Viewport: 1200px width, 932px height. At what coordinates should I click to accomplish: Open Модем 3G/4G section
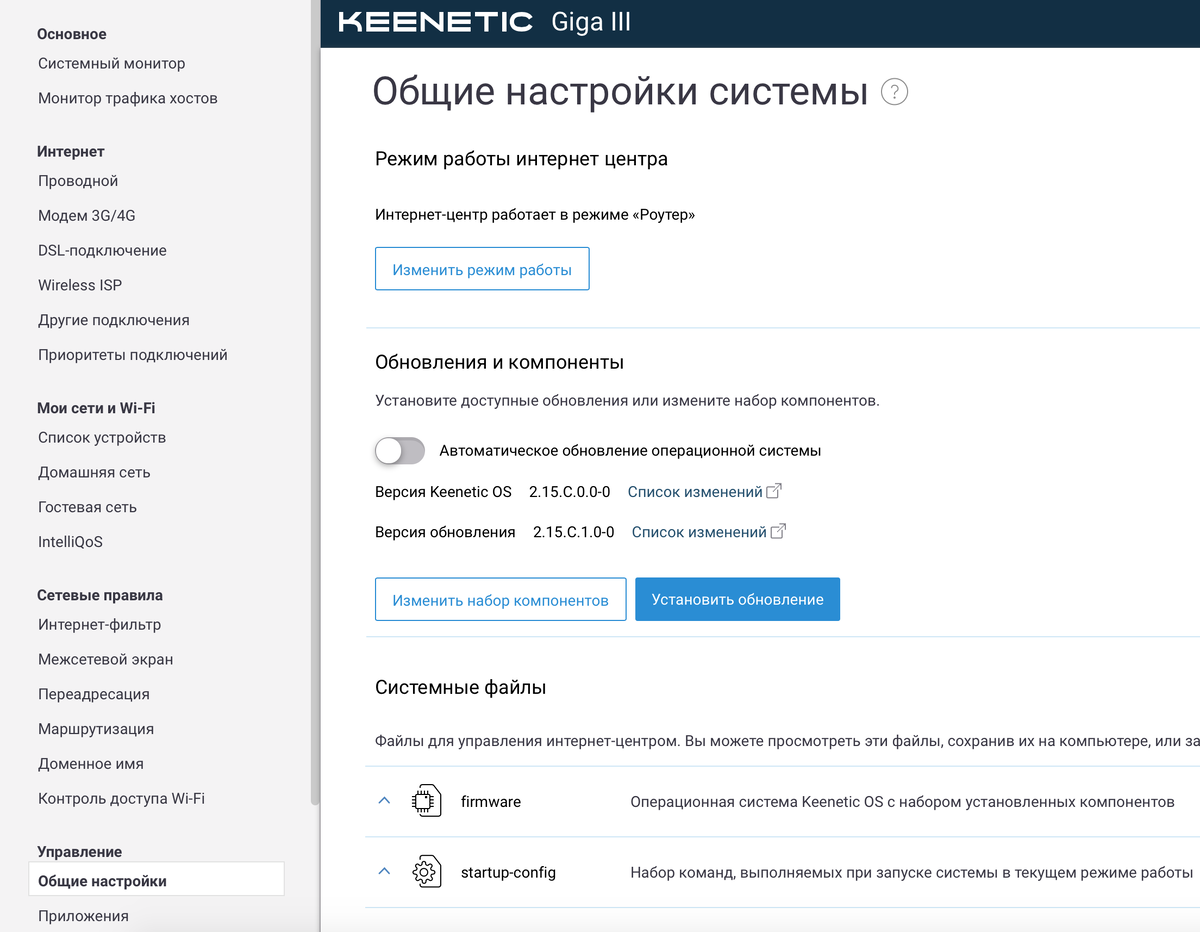coord(85,216)
